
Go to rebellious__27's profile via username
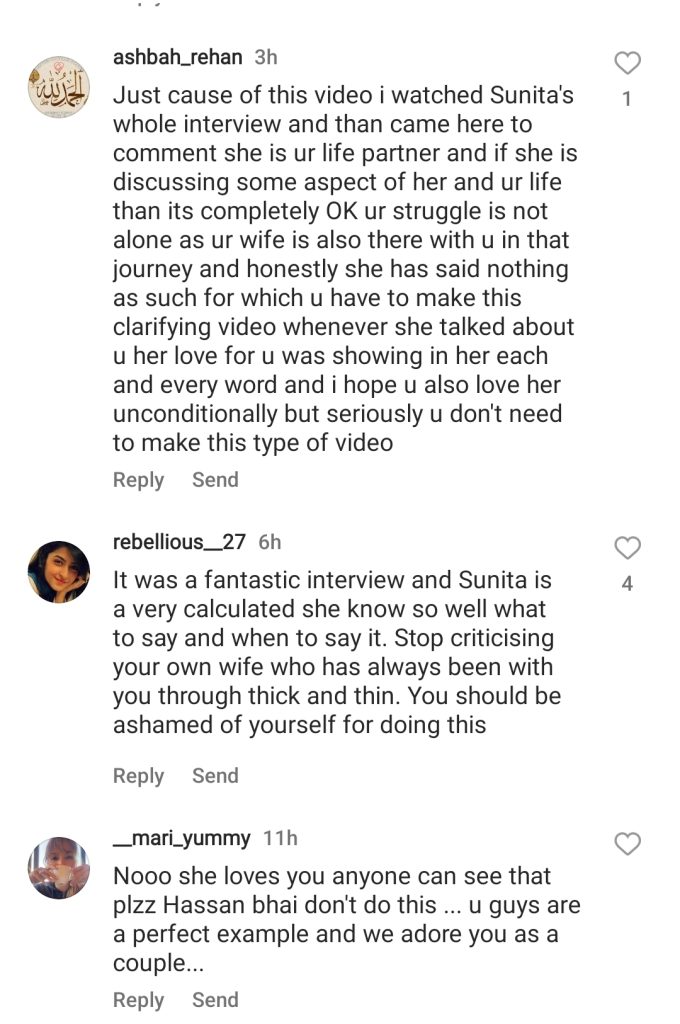click(x=180, y=542)
